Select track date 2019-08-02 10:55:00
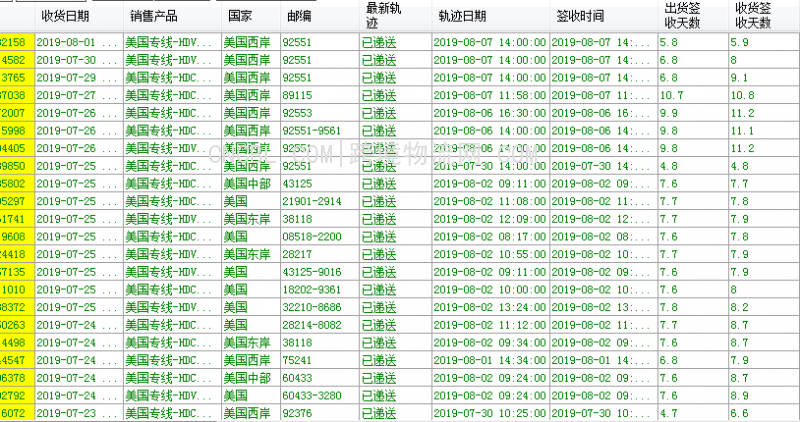Screen dimensions: 800x422 coord(490,254)
